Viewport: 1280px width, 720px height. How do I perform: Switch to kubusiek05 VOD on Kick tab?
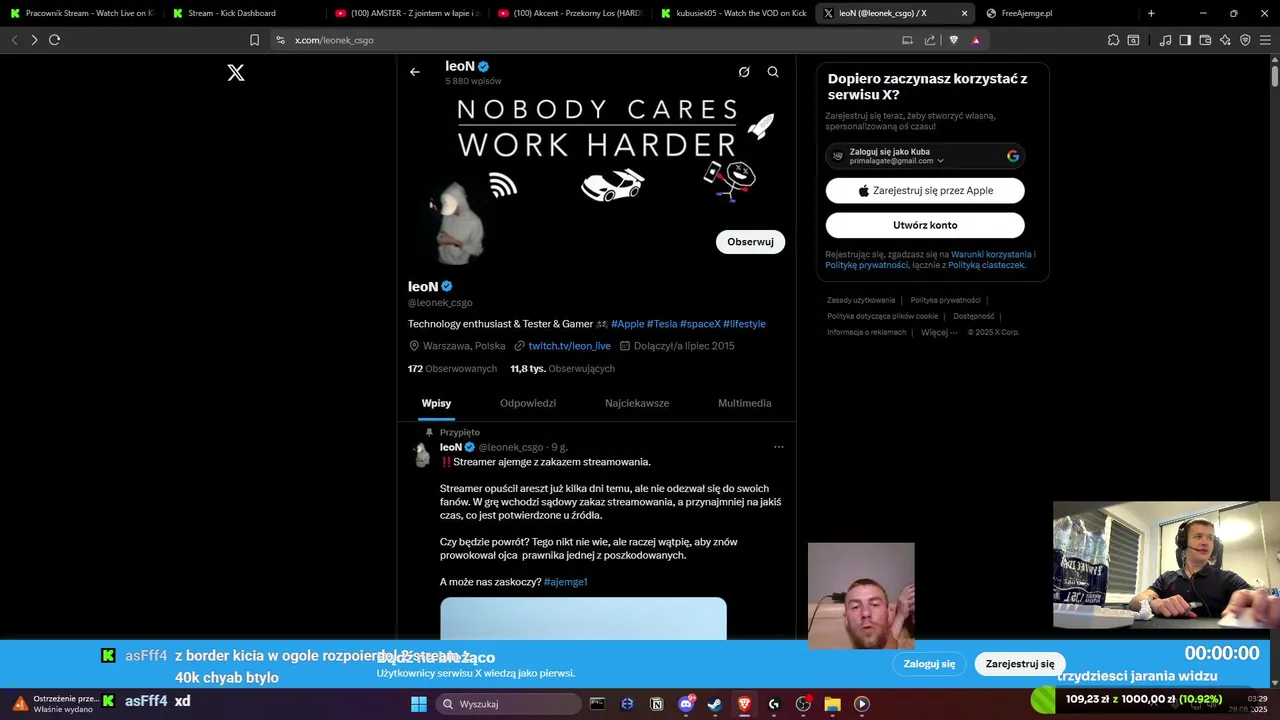pyautogui.click(x=734, y=13)
